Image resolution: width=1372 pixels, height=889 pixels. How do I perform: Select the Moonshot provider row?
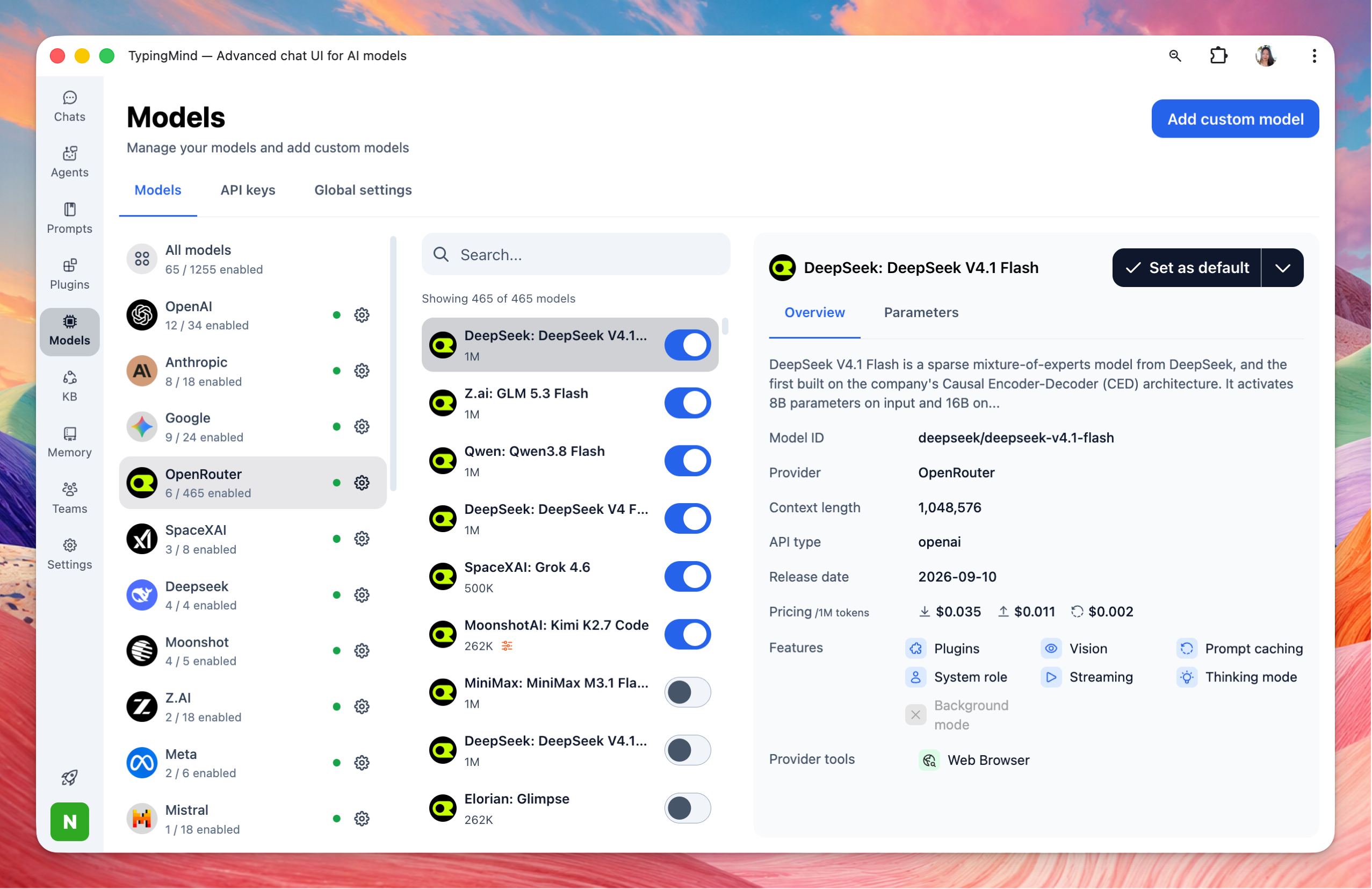coord(253,651)
